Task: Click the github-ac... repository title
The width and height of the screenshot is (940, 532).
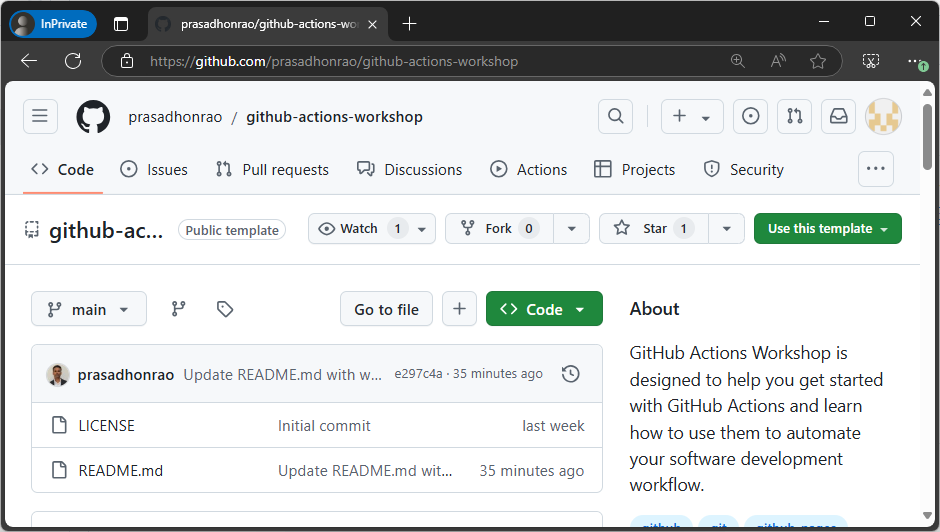Action: tap(106, 230)
